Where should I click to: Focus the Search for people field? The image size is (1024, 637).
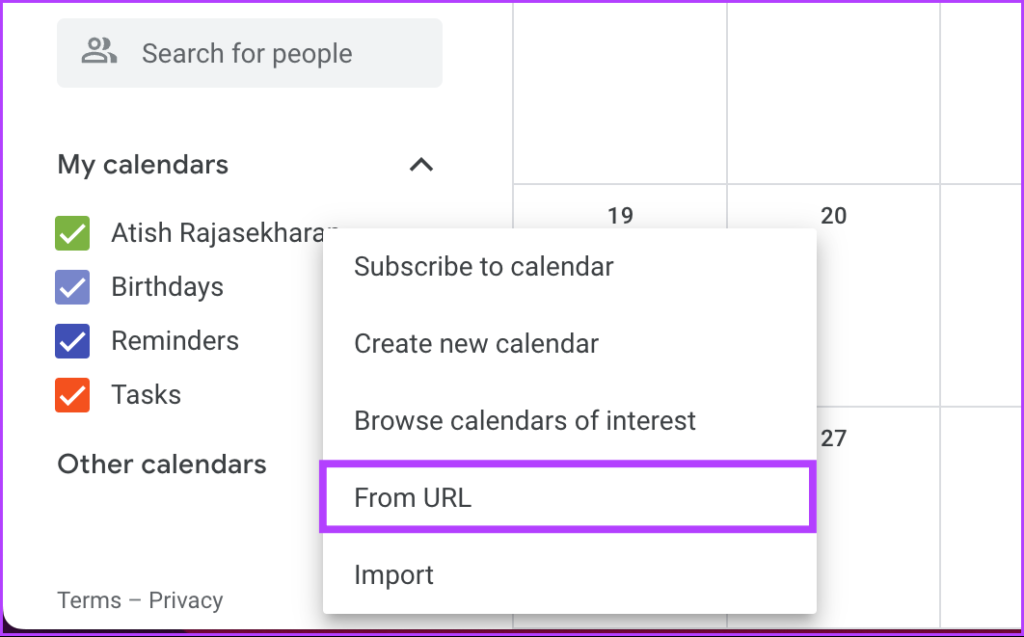click(249, 53)
